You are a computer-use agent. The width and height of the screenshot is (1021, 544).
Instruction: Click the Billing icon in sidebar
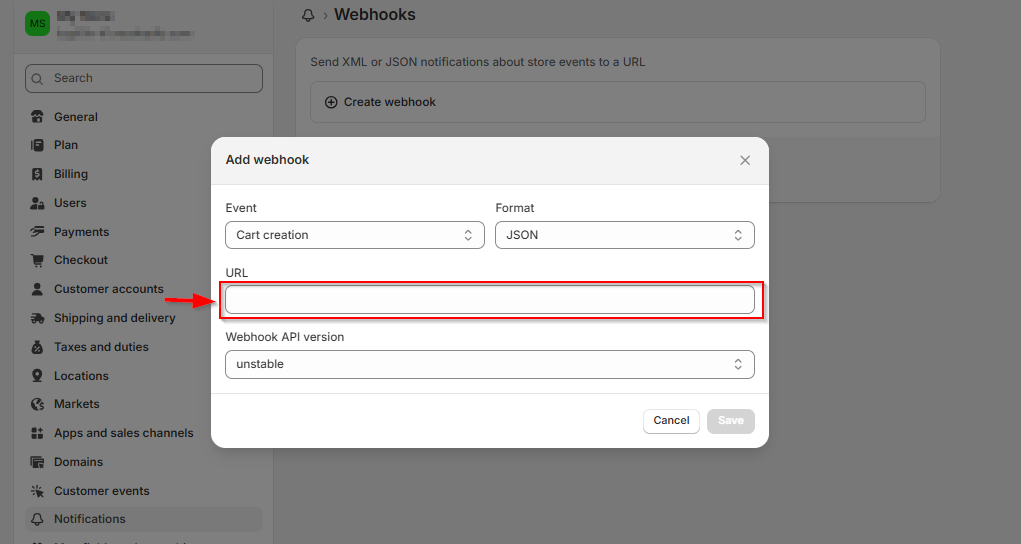tap(38, 174)
